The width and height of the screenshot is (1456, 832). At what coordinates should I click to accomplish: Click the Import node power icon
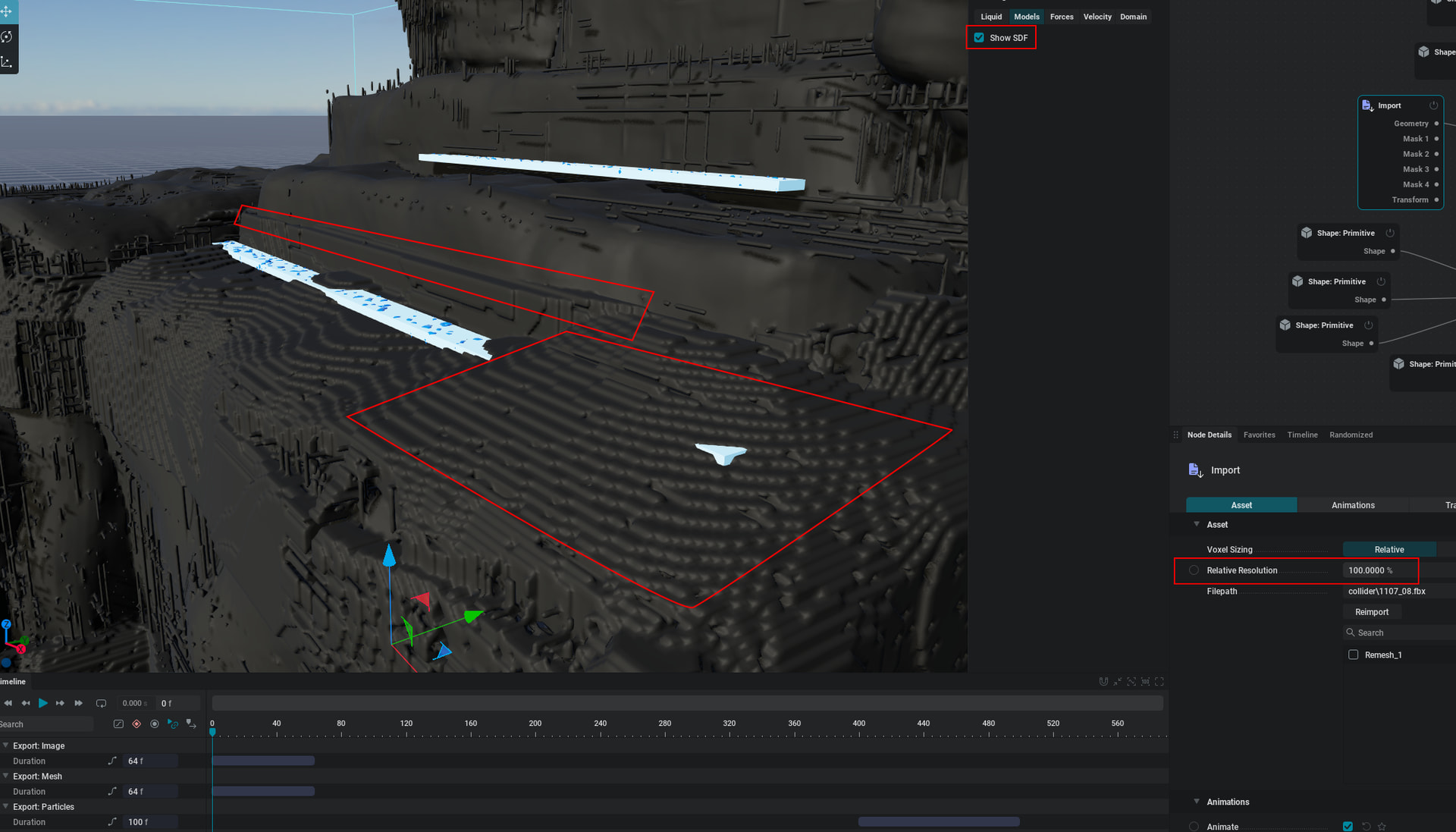pyautogui.click(x=1433, y=105)
